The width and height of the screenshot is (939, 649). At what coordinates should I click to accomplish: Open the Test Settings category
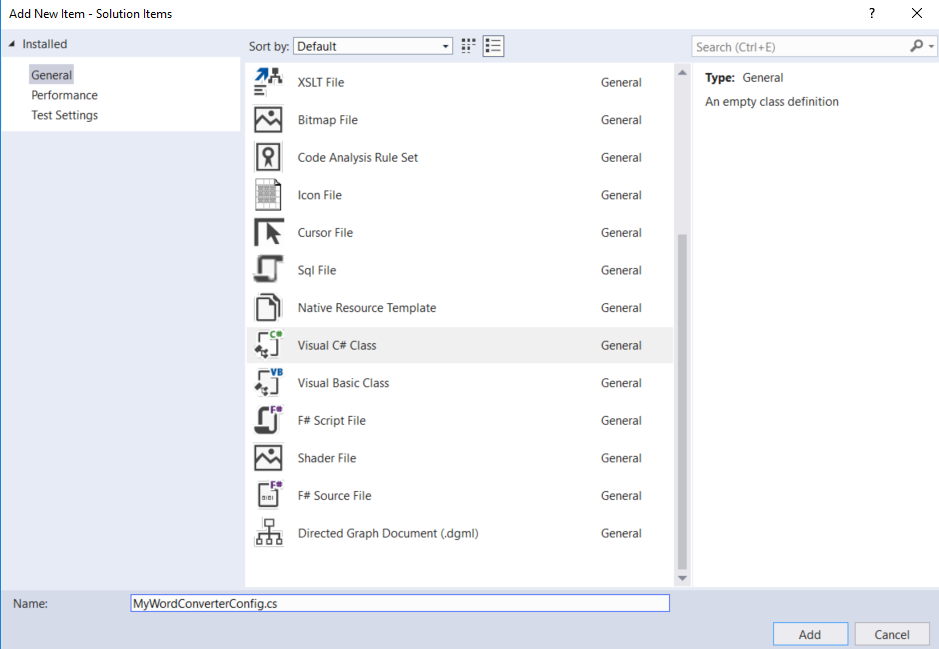[65, 115]
